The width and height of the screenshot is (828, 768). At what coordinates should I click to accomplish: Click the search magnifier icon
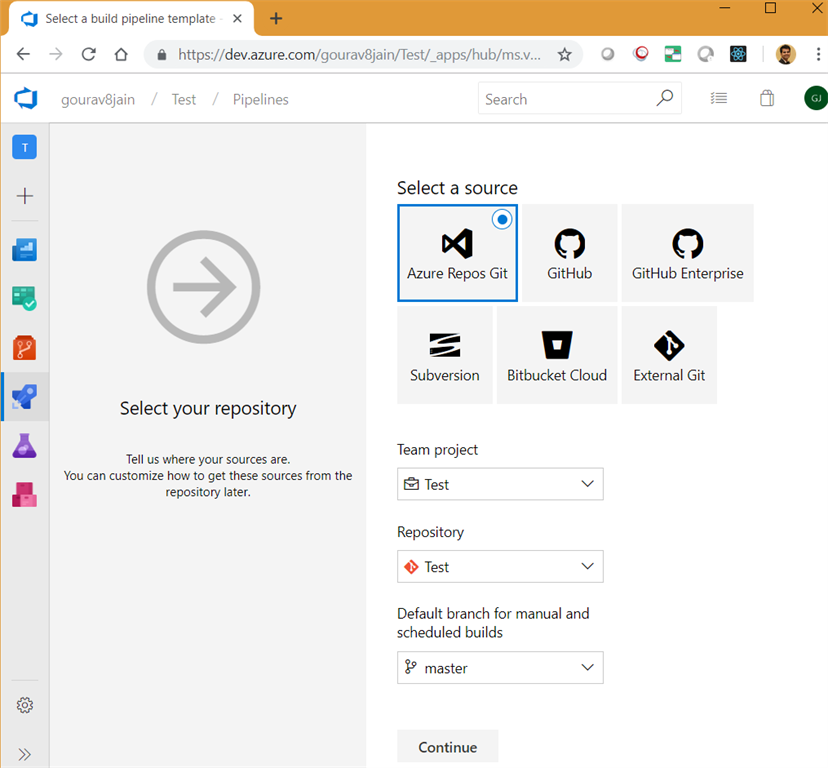[x=664, y=98]
